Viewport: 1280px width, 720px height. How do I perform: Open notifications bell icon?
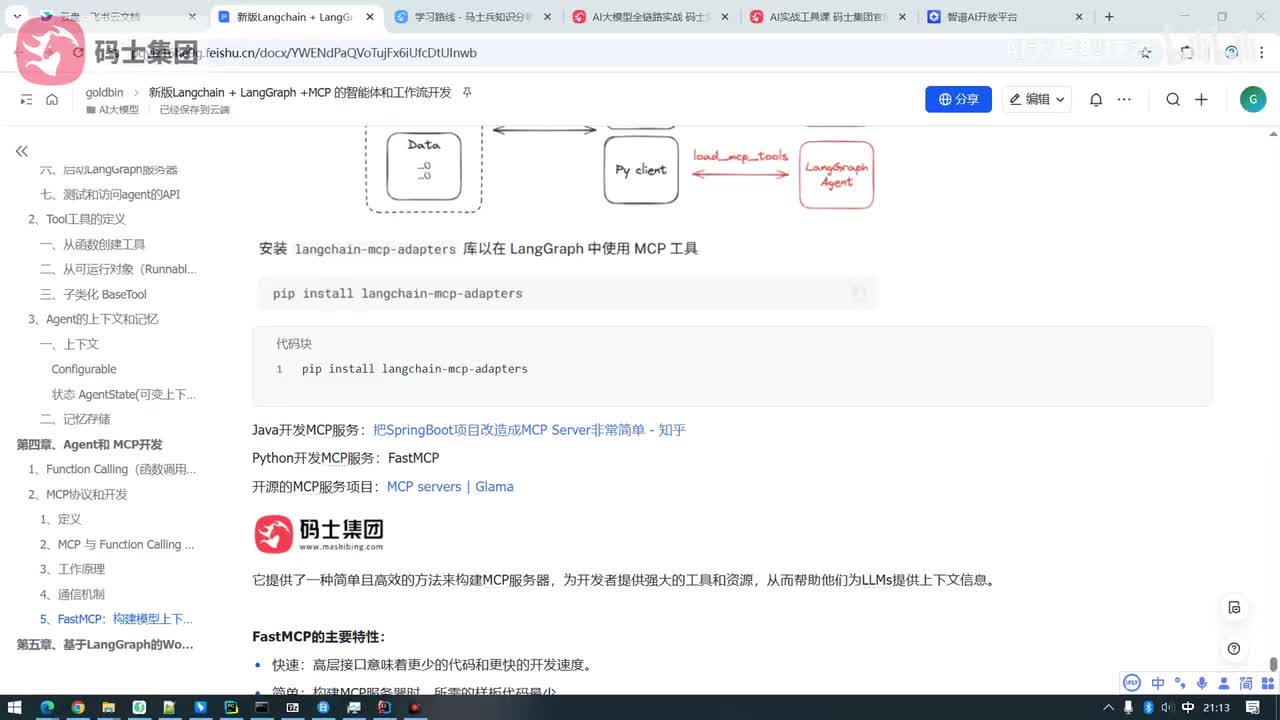coord(1096,99)
